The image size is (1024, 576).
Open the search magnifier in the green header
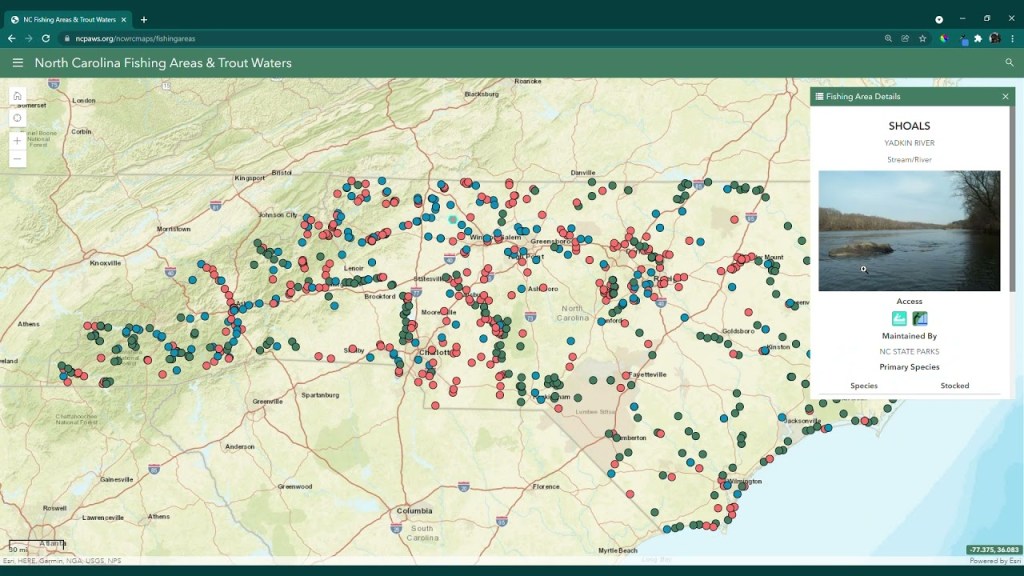click(x=1009, y=63)
